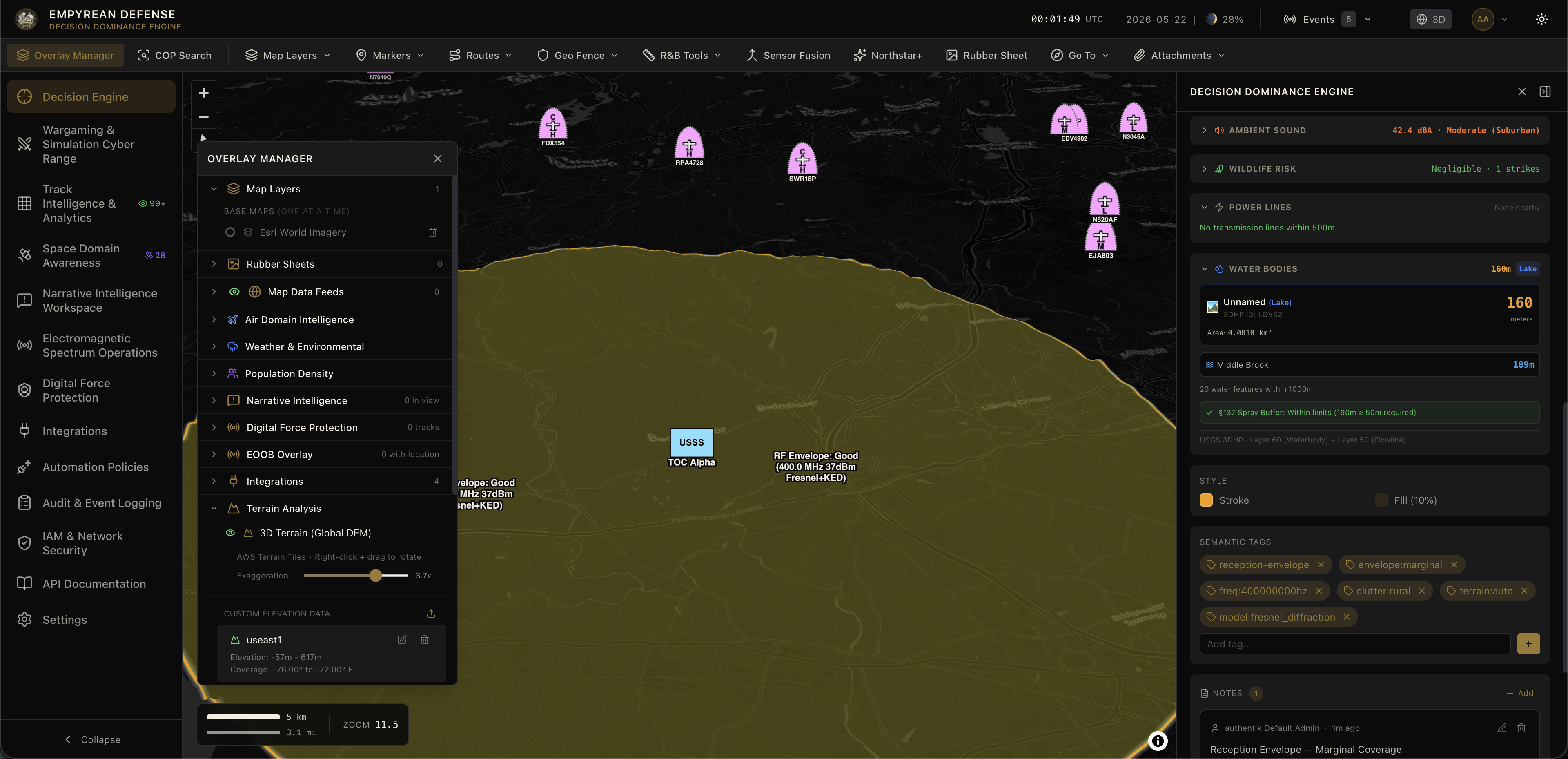Expand the Ambient Sound section

pos(1204,130)
